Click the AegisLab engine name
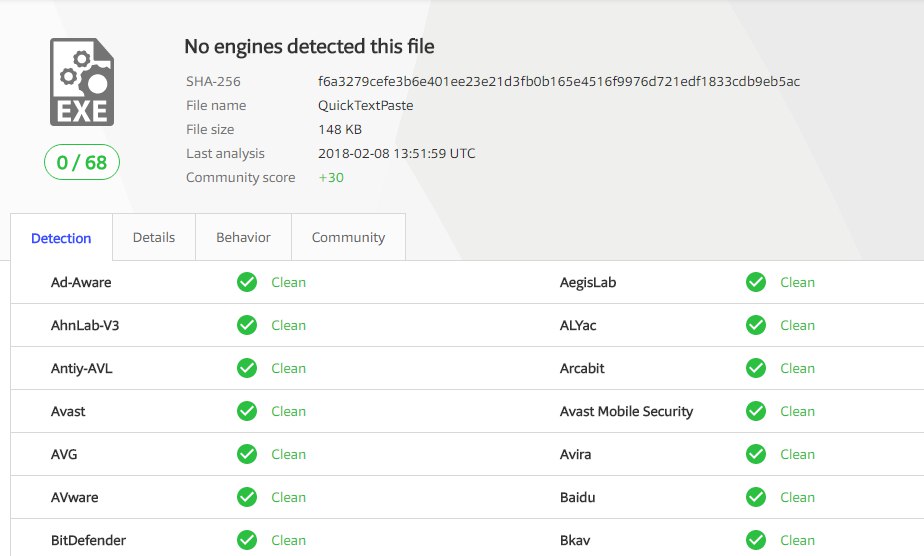The image size is (924, 556). coord(588,282)
